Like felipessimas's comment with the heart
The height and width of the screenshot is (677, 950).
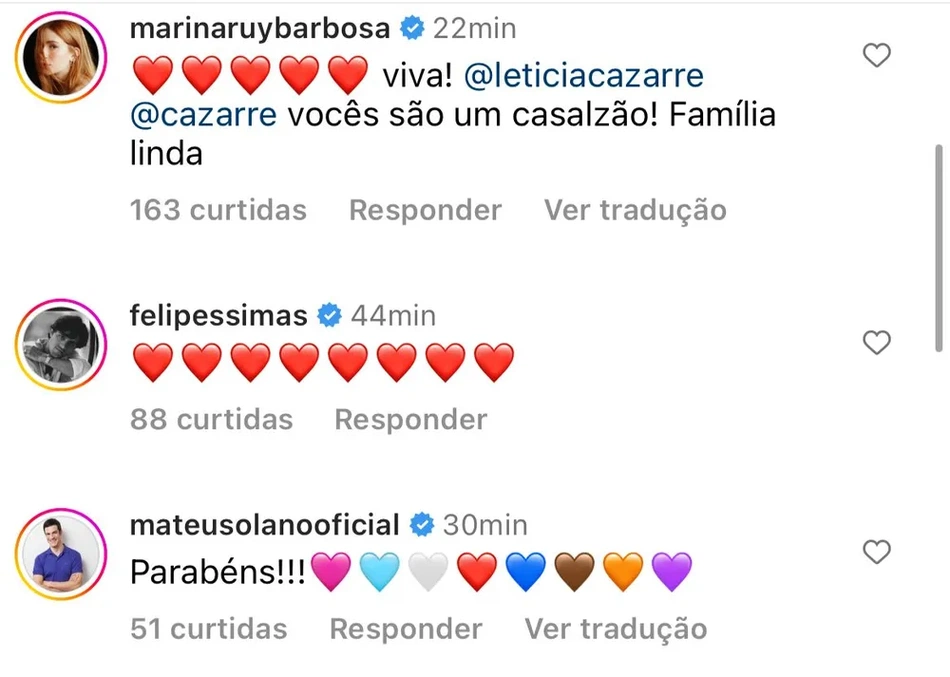point(876,344)
